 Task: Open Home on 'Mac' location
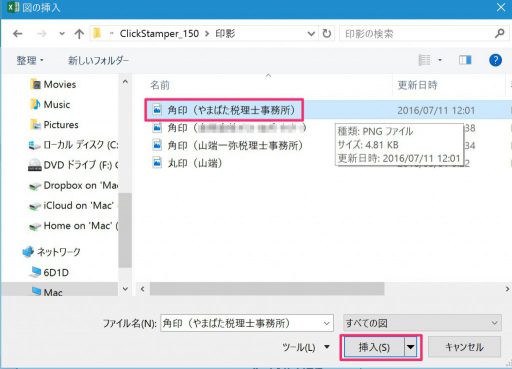[x=73, y=226]
